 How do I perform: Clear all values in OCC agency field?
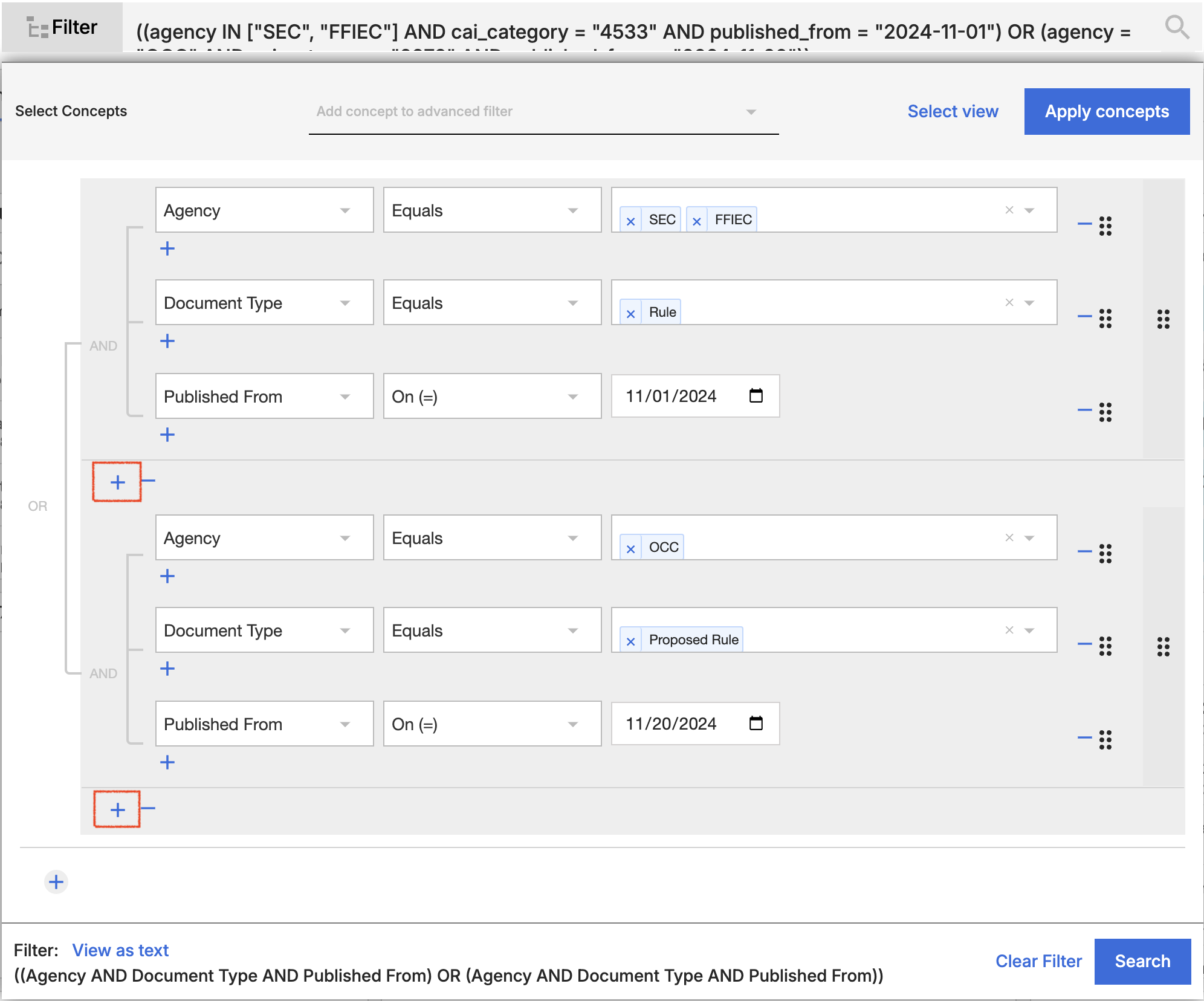(x=1009, y=537)
